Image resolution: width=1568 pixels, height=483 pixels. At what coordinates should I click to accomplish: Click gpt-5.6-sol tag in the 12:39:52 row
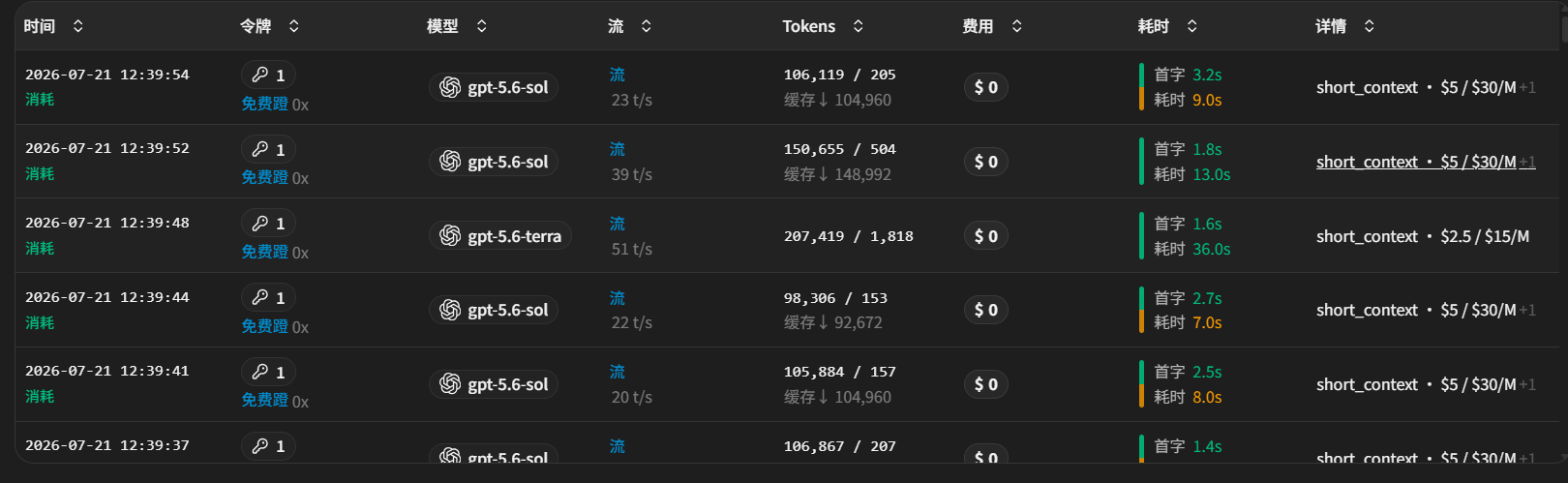pyautogui.click(x=494, y=162)
